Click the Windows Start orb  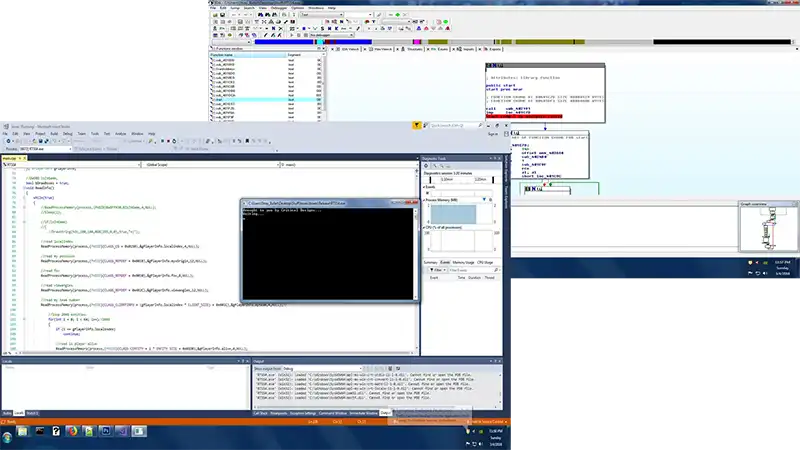7,437
